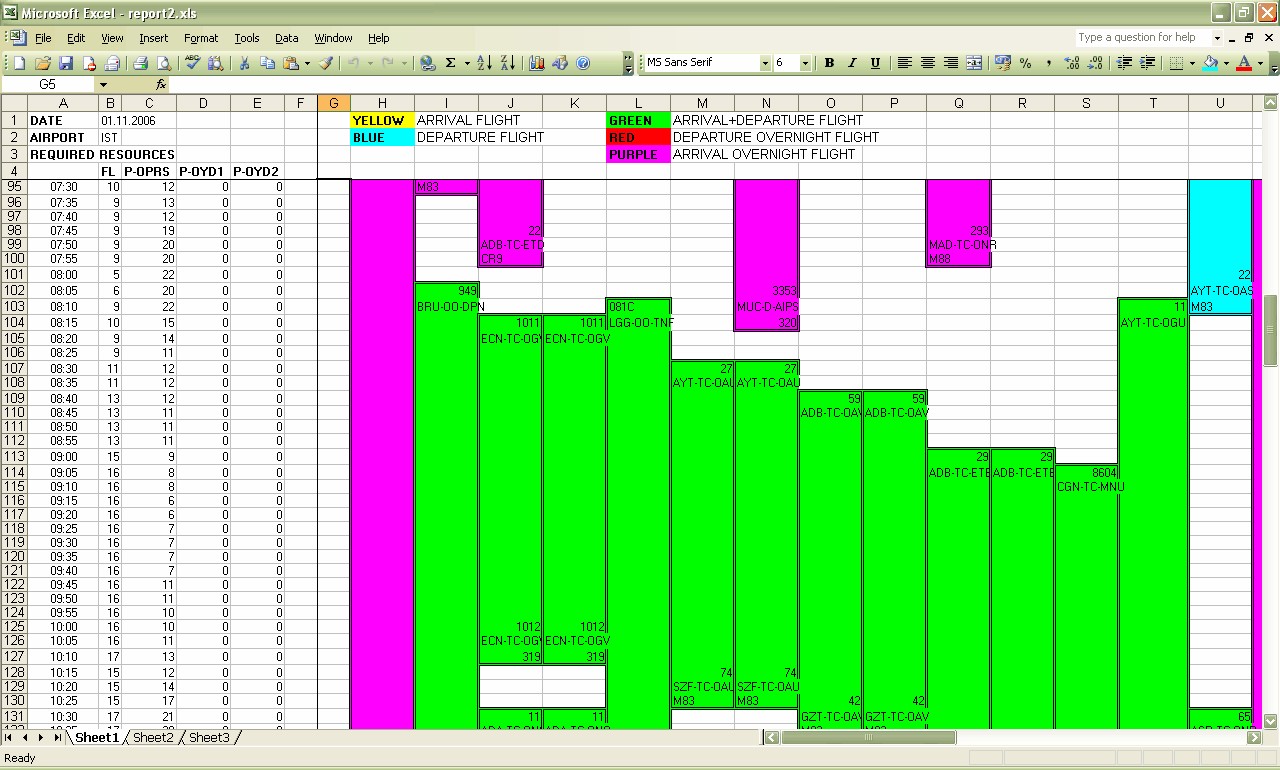The width and height of the screenshot is (1280, 770).
Task: Apply the Comma style format
Action: tap(1049, 63)
